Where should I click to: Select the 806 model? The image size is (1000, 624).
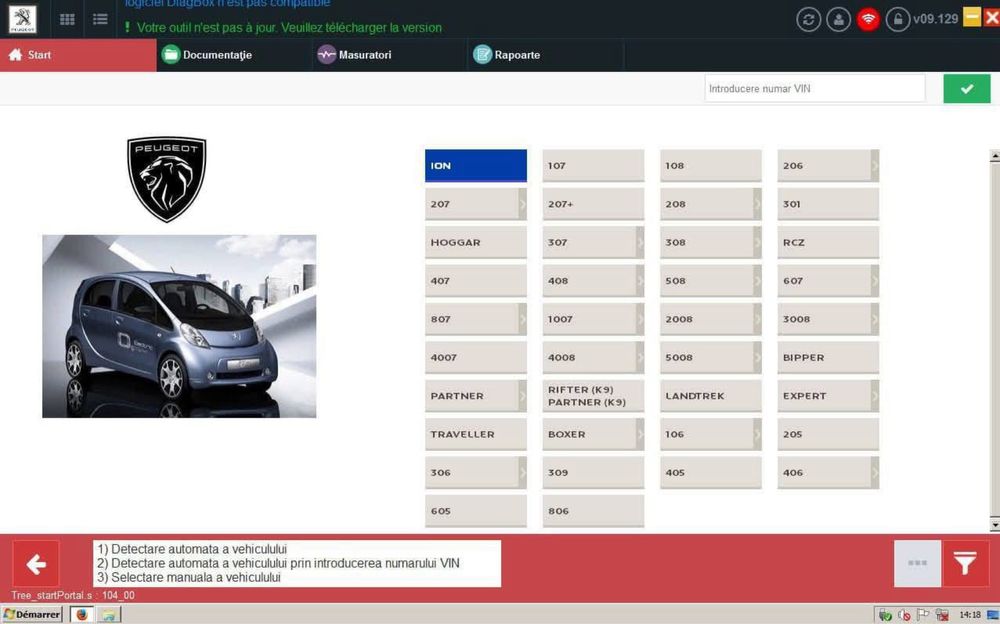point(593,511)
